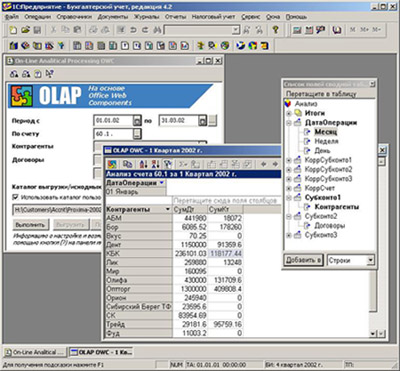Select the Неделя field in the tree
This screenshot has width=400, height=371.
(x=326, y=141)
